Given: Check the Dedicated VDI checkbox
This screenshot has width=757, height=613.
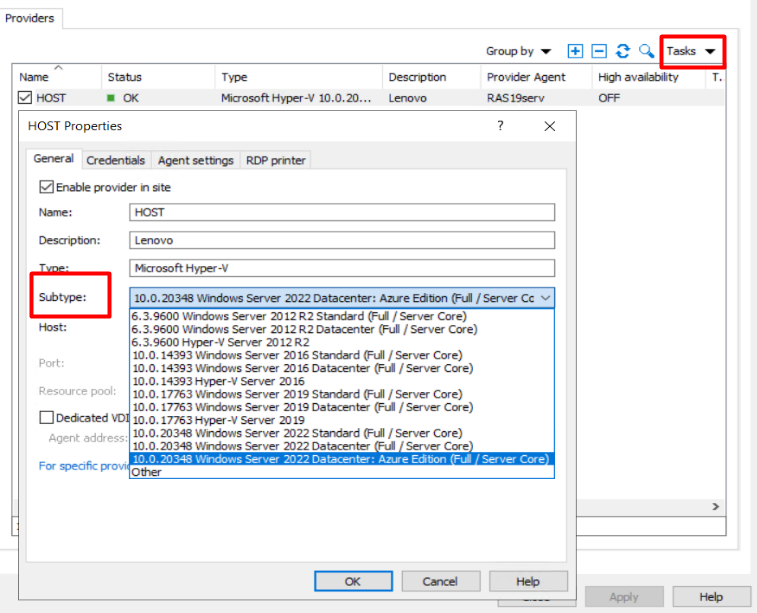Looking at the screenshot, I should pyautogui.click(x=46, y=418).
